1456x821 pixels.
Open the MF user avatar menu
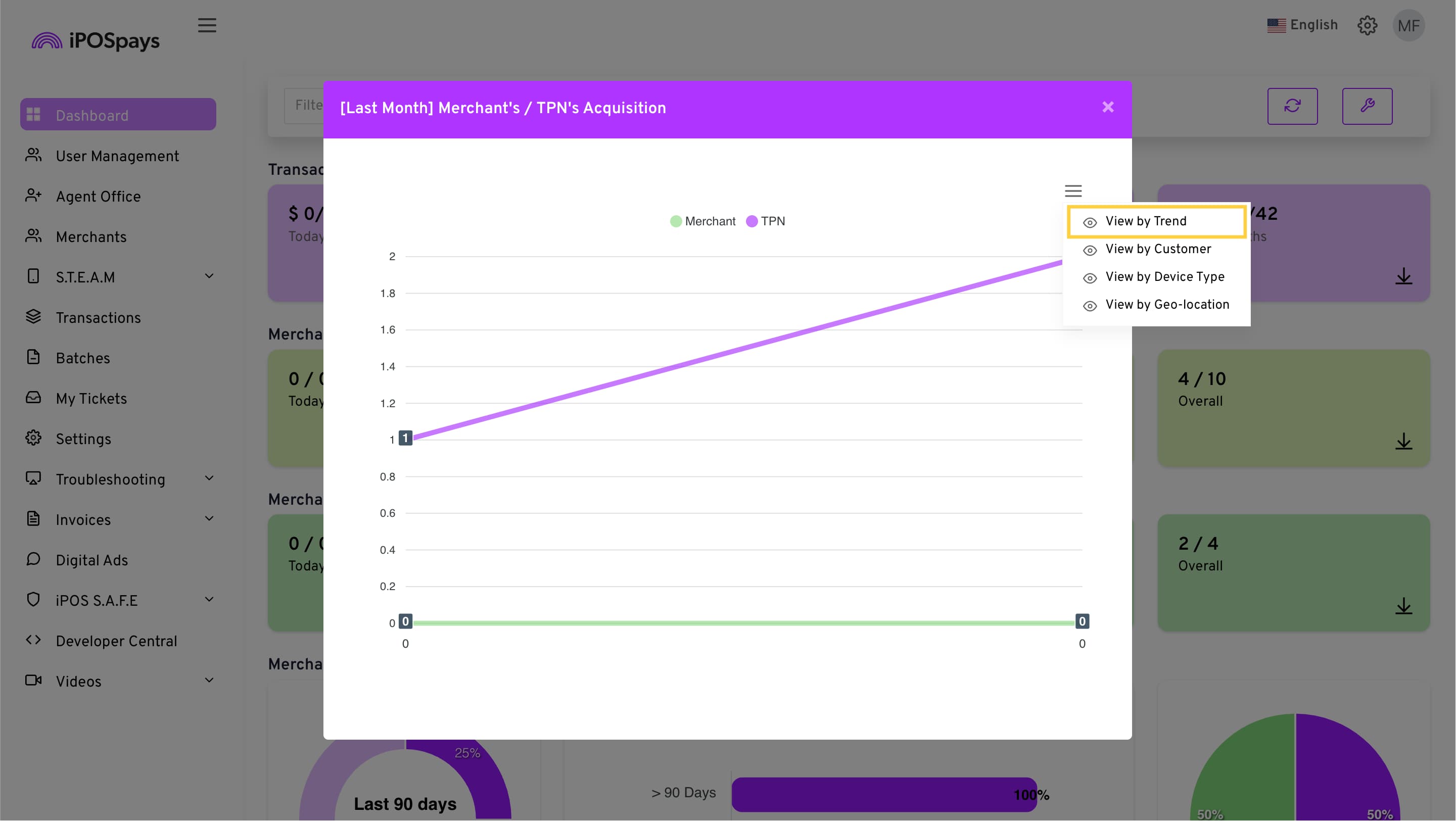1409,25
